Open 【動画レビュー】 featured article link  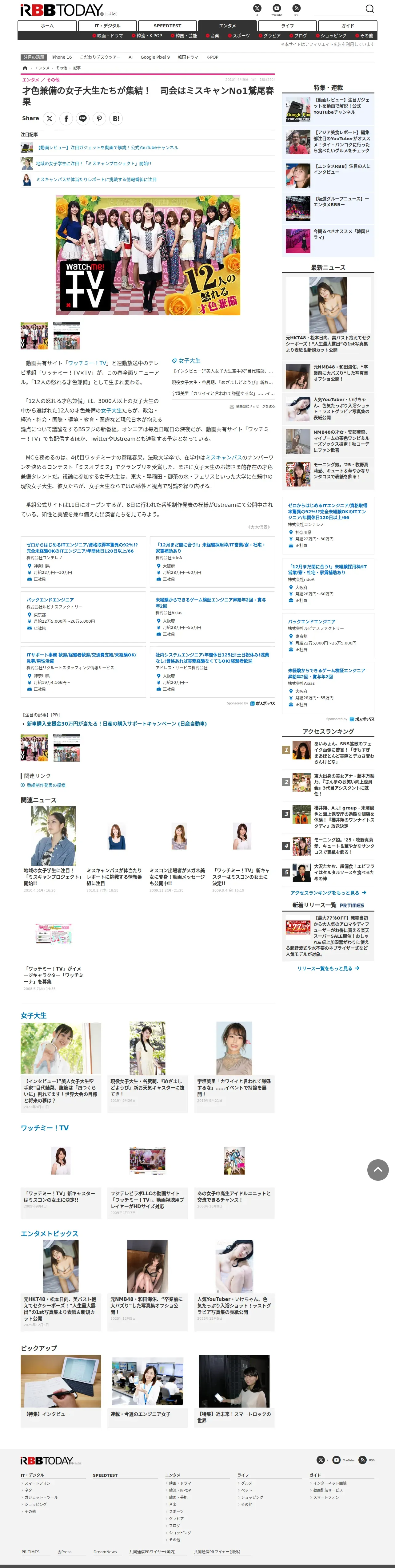click(107, 148)
